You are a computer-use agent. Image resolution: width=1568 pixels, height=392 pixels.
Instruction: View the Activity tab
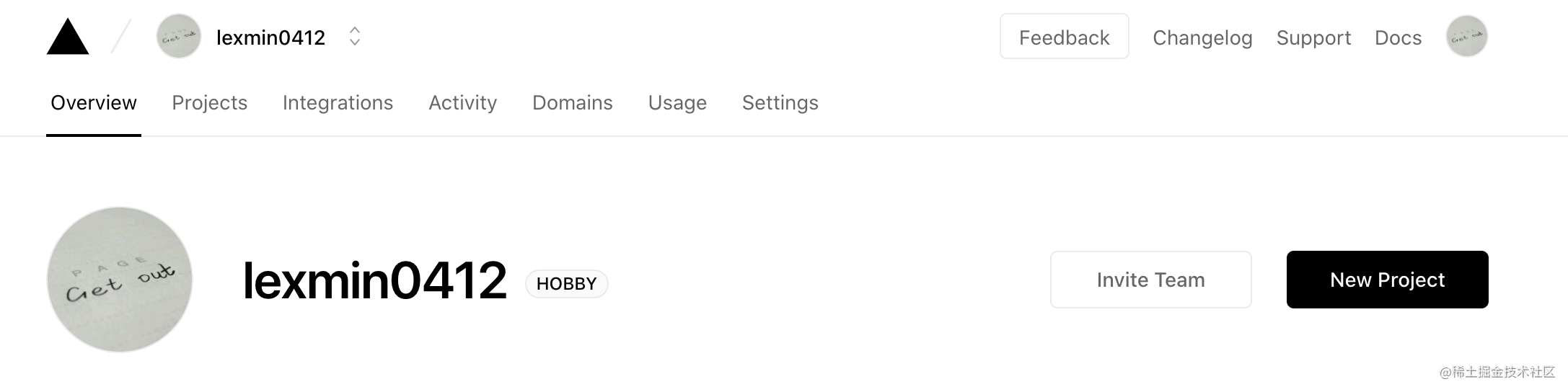(x=463, y=103)
